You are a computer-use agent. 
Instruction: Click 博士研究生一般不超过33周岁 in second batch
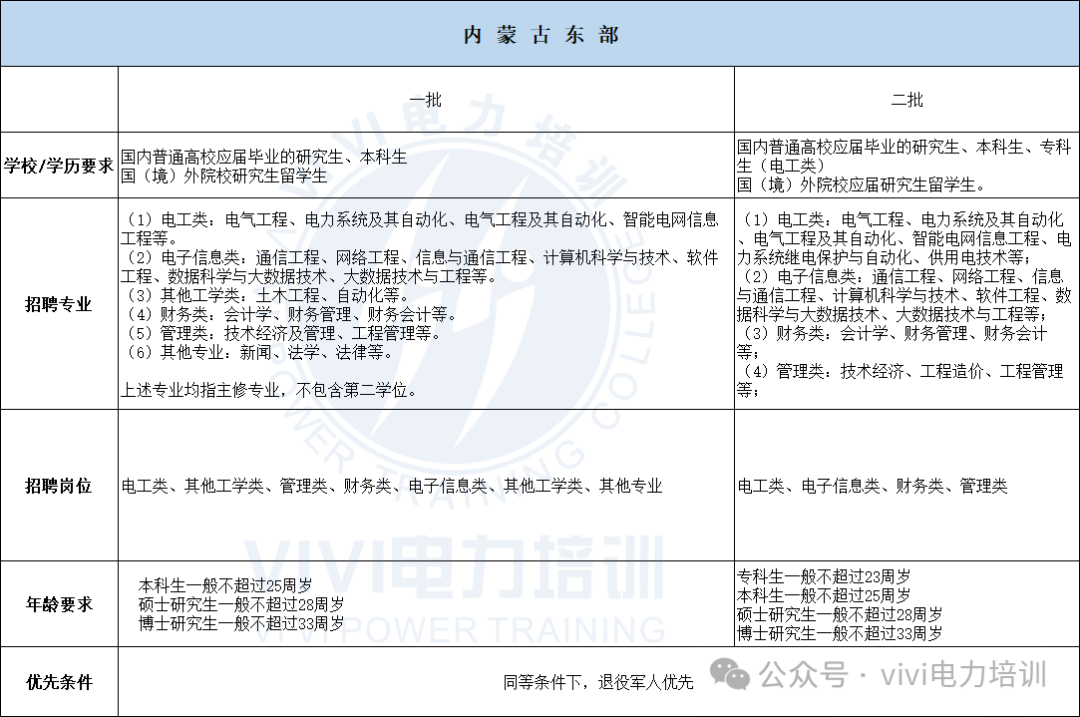coord(840,633)
